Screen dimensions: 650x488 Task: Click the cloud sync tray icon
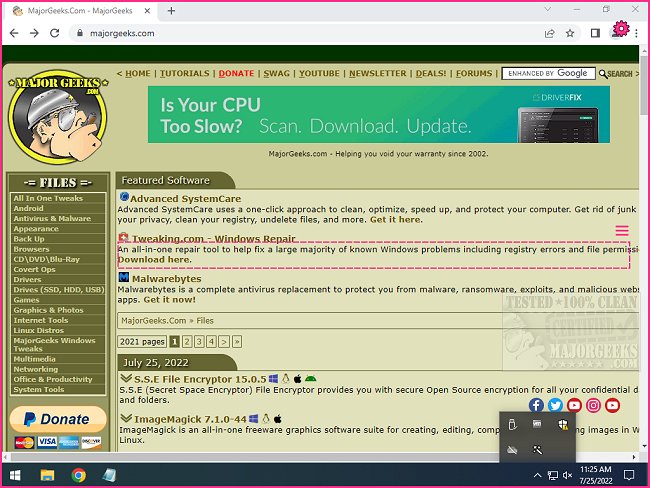(x=512, y=449)
